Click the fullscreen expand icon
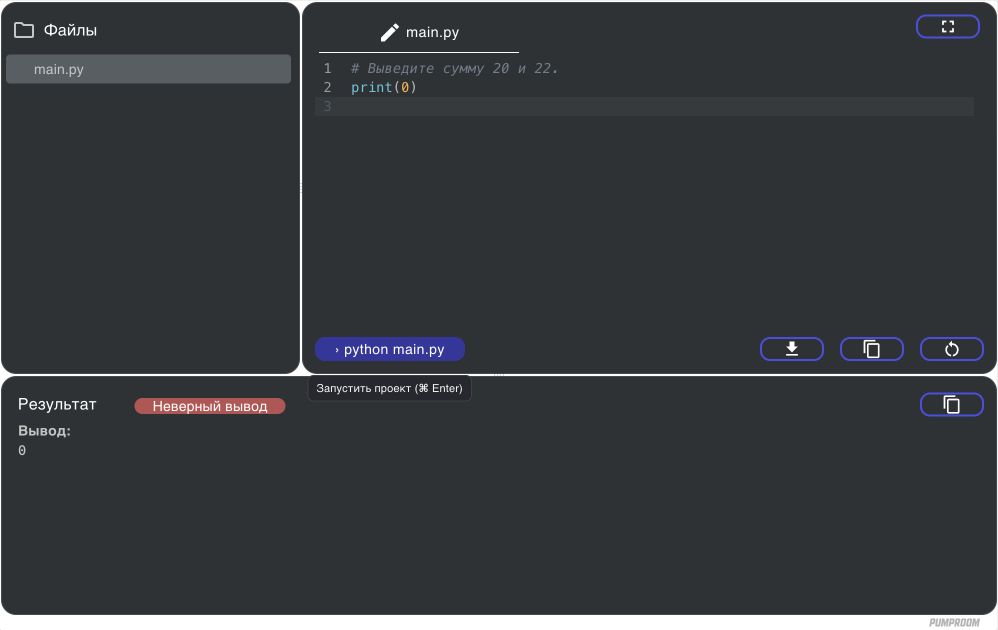The image size is (998, 630). 948,27
